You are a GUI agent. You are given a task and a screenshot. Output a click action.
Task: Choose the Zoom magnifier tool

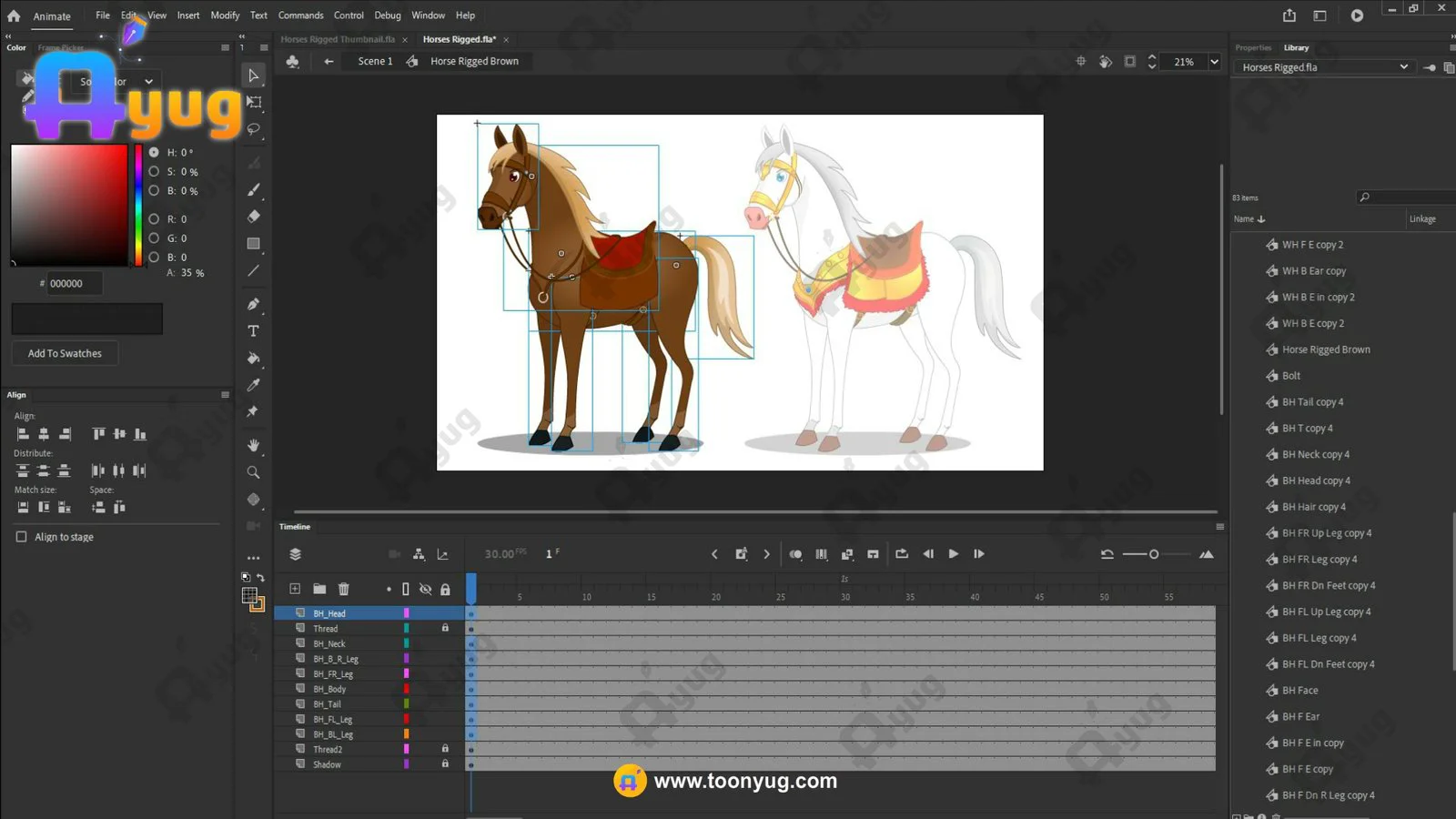[253, 472]
